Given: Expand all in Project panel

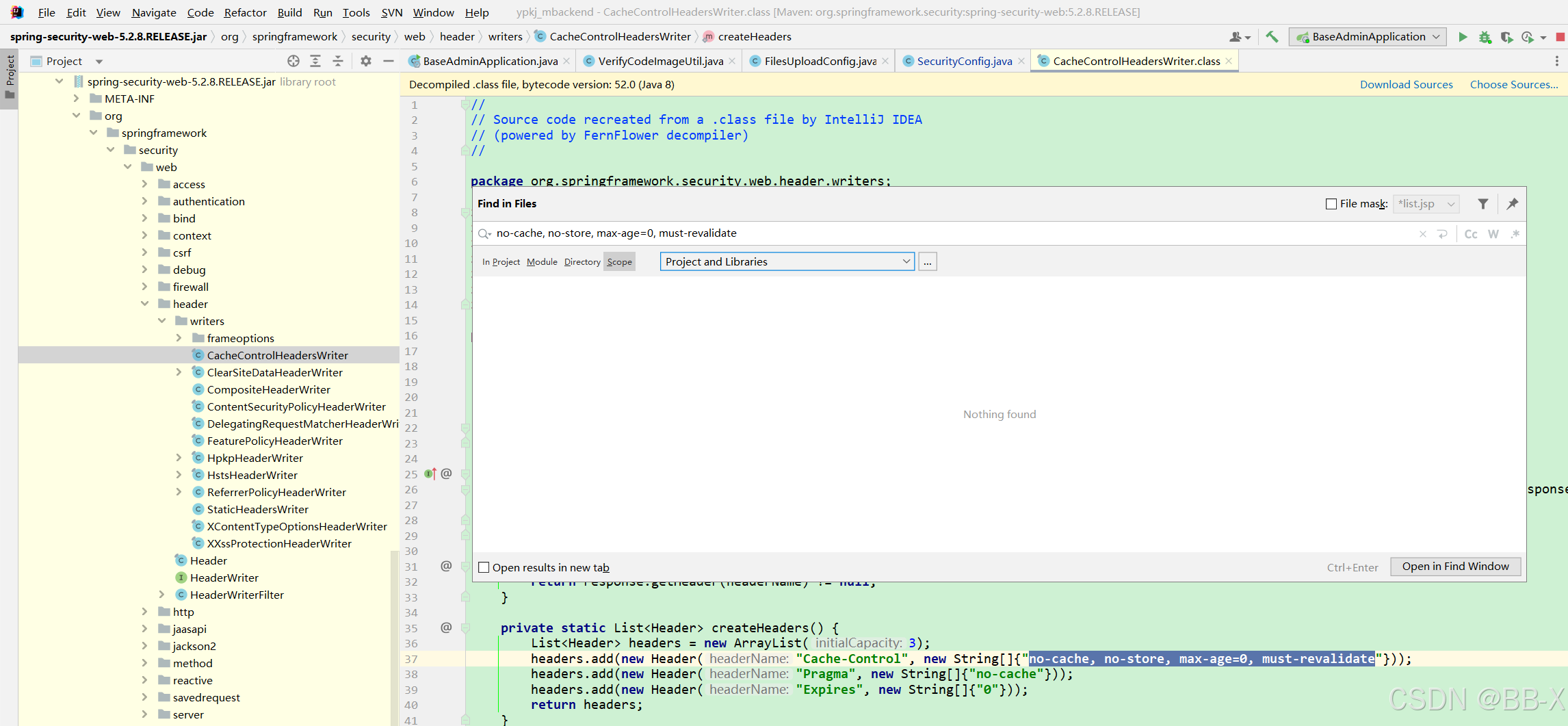Looking at the screenshot, I should 315,61.
